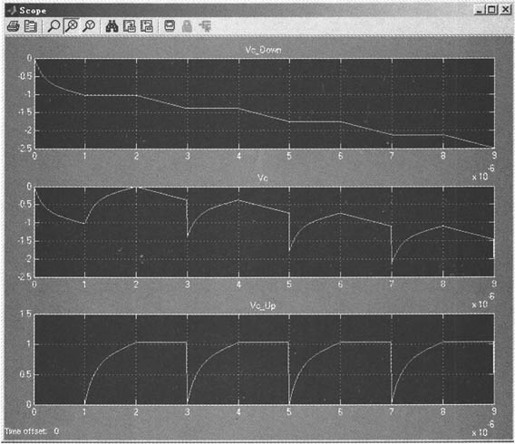Click the Vc_Down plot title
515x444 pixels.
[263, 50]
